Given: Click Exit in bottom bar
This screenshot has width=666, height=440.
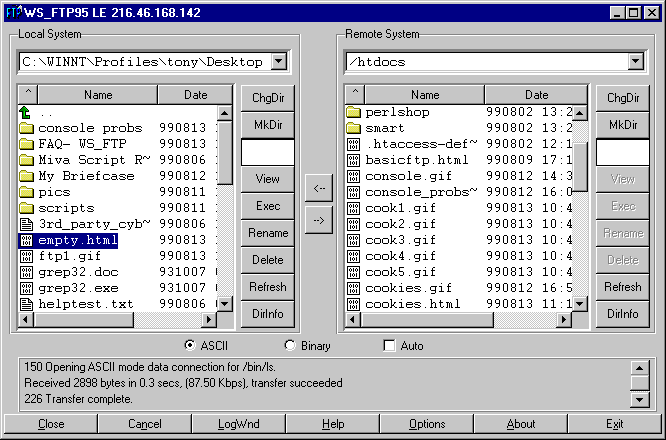Looking at the screenshot, I should (615, 424).
